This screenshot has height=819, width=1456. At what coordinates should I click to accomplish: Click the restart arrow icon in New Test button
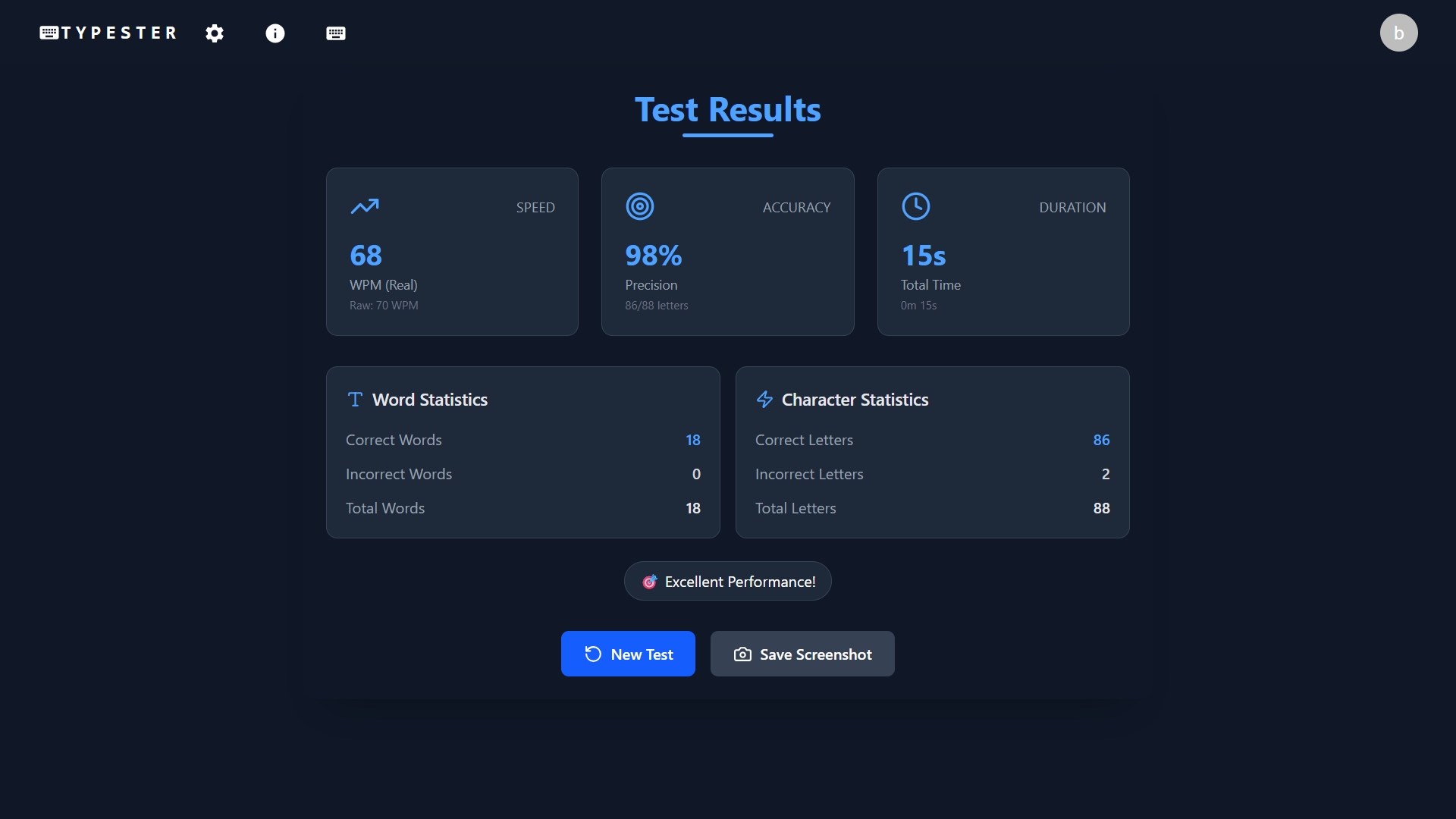pyautogui.click(x=593, y=654)
